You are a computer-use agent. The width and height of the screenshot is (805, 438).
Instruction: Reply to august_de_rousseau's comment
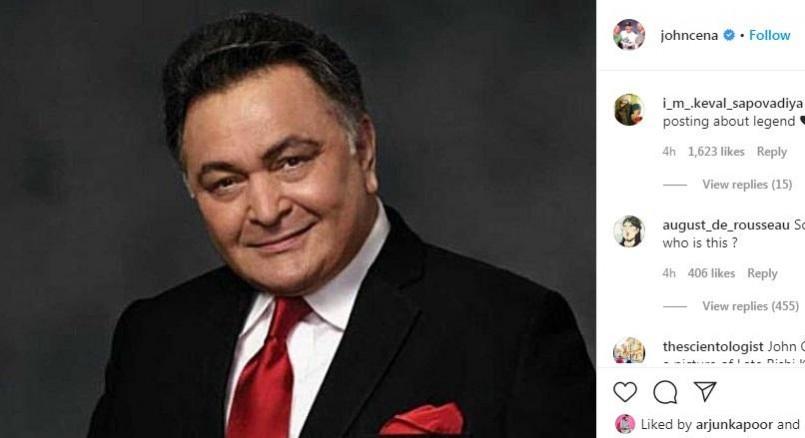pos(762,274)
